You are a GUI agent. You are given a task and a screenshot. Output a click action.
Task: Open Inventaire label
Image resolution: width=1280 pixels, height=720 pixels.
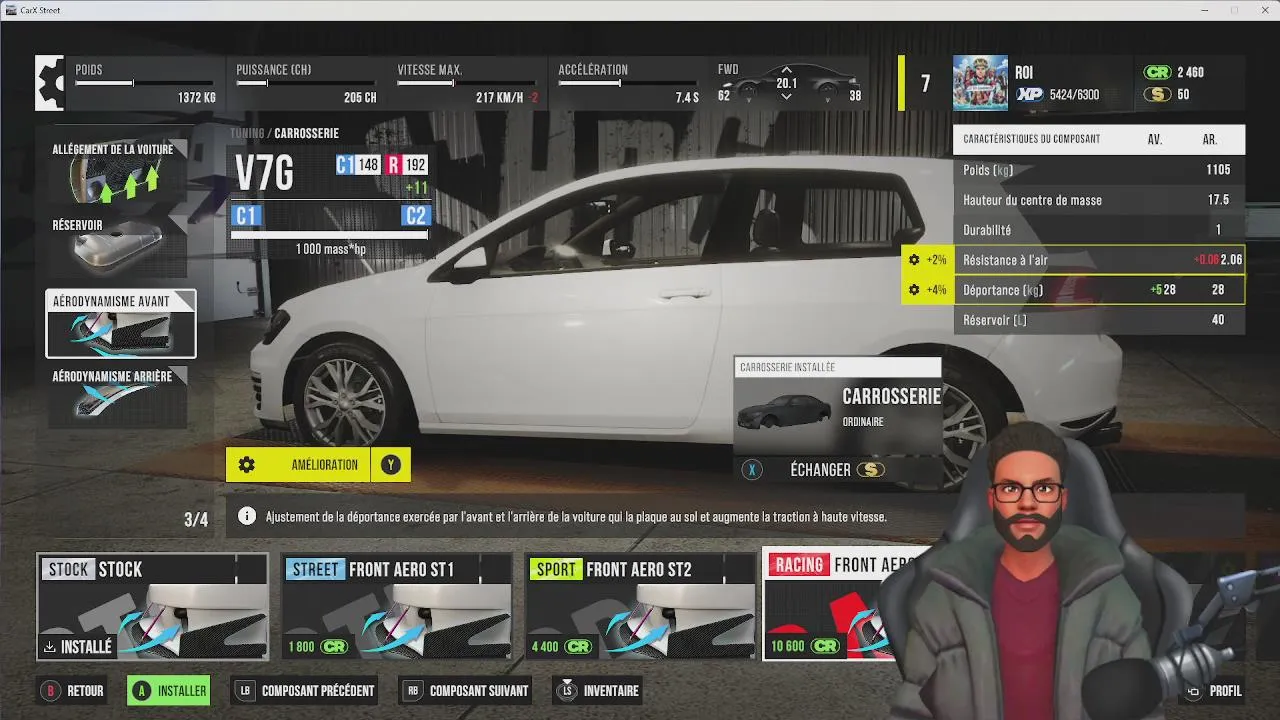(611, 691)
